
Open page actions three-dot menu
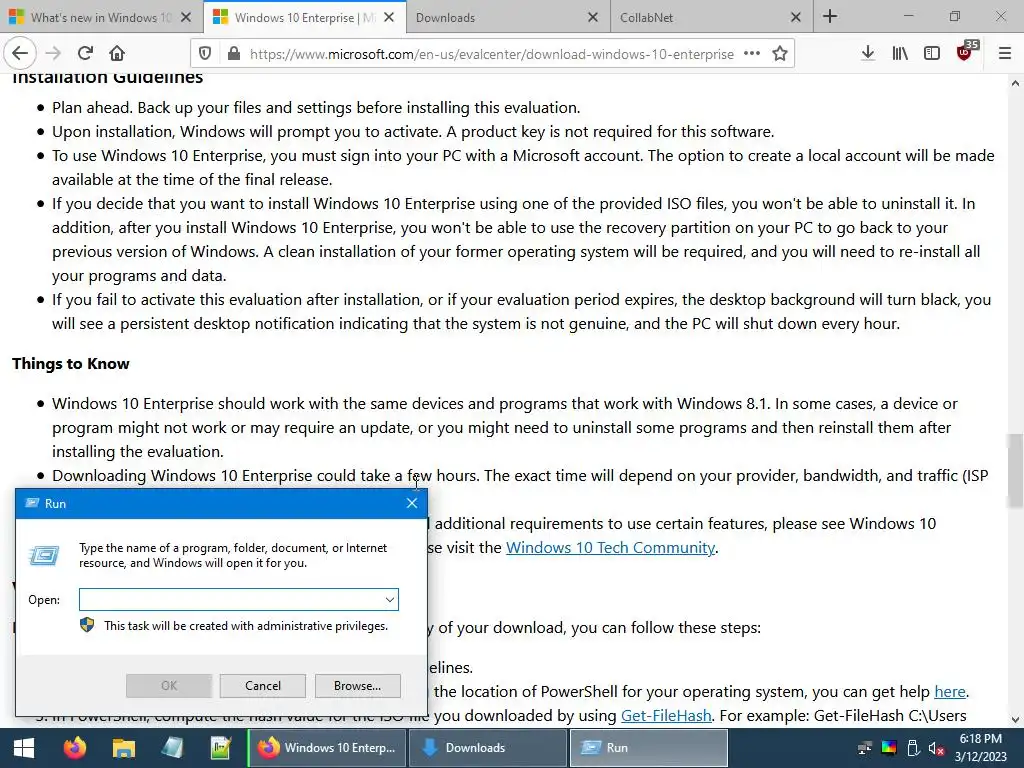(752, 54)
